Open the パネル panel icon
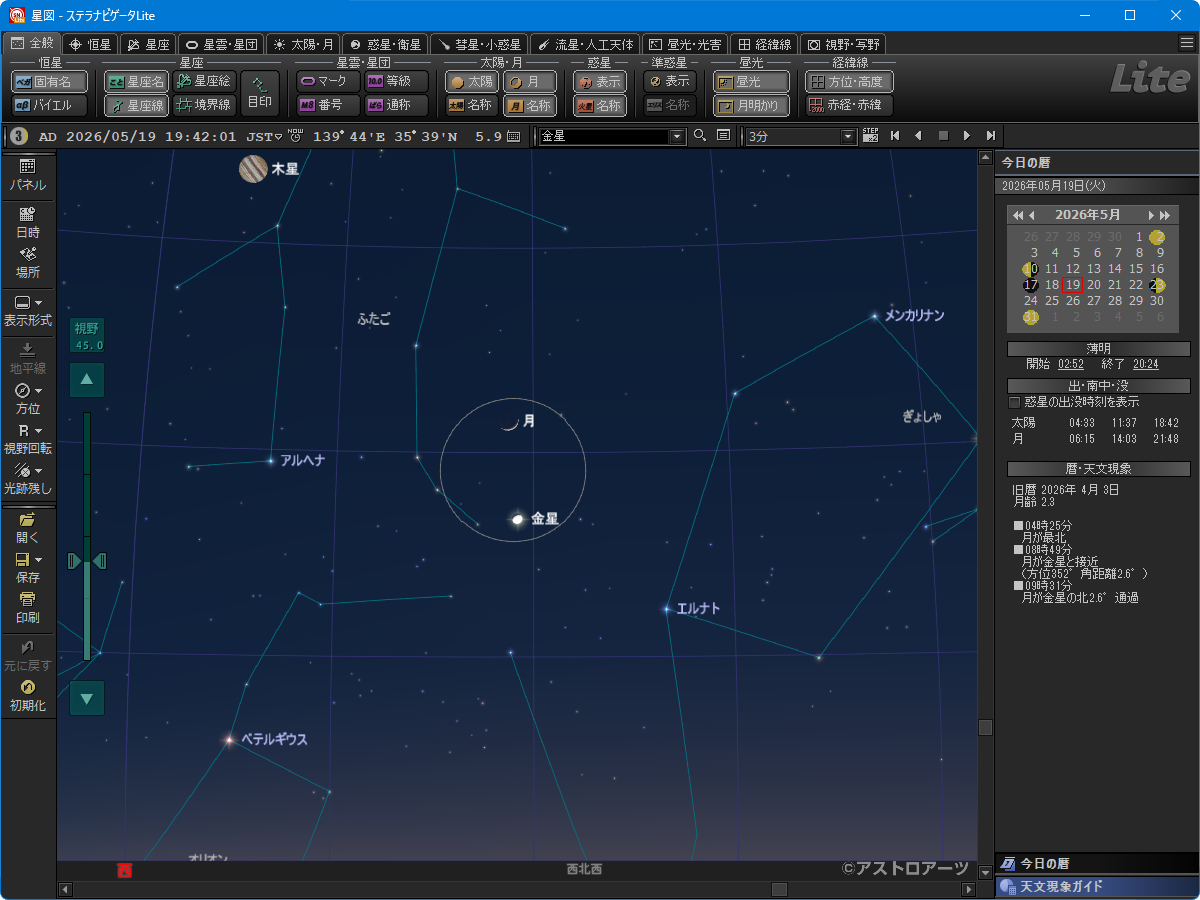This screenshot has height=900, width=1200. tap(27, 167)
